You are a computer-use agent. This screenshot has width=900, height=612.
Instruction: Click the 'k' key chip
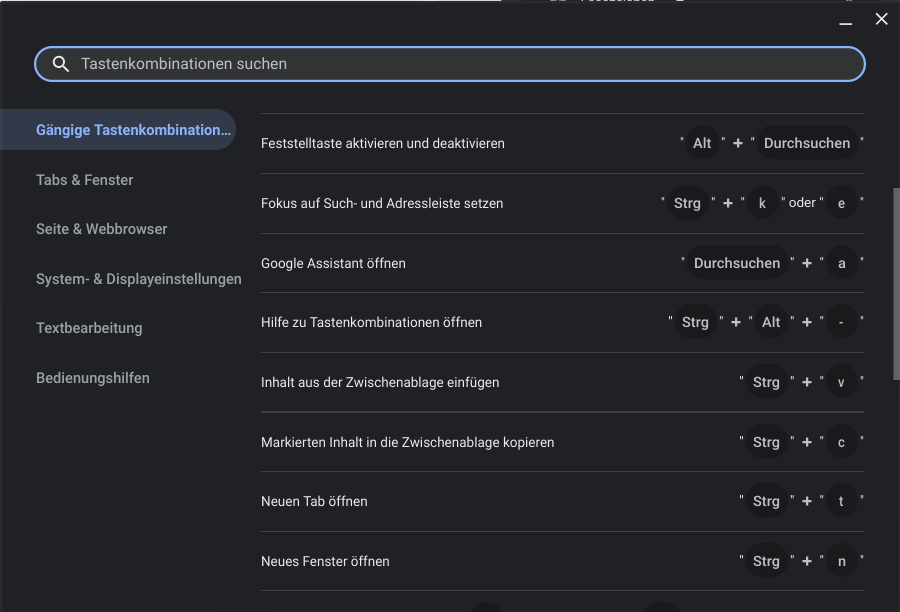pyautogui.click(x=762, y=203)
